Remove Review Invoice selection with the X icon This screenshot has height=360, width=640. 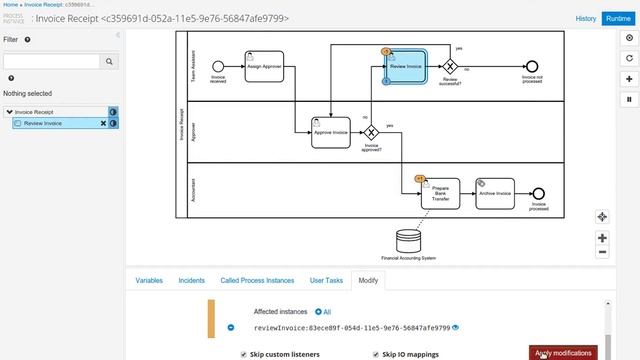click(x=103, y=123)
